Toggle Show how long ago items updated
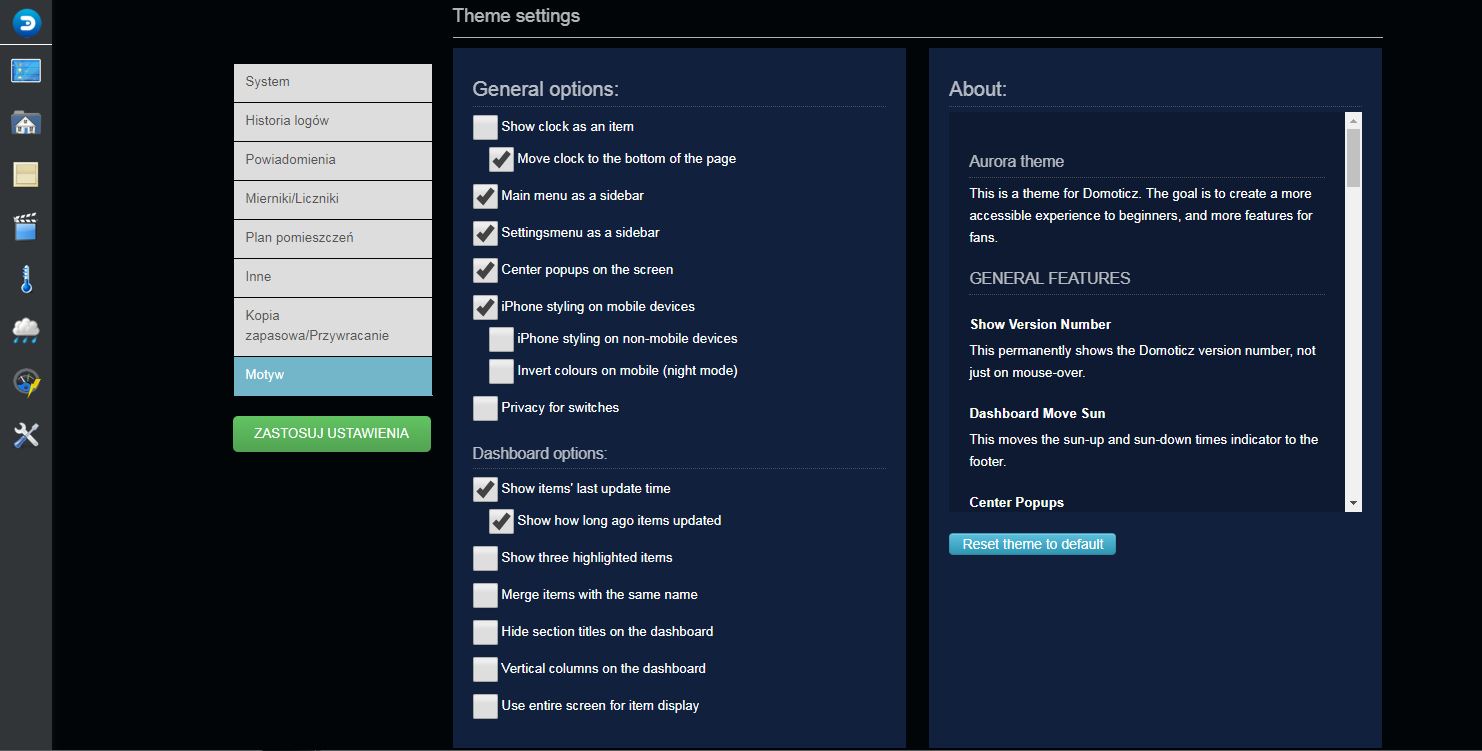The height and width of the screenshot is (751, 1482). click(x=501, y=521)
